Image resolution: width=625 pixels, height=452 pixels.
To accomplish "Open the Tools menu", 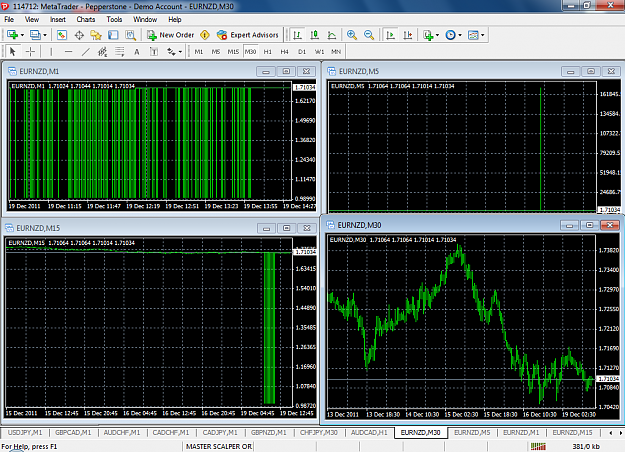I will (114, 19).
